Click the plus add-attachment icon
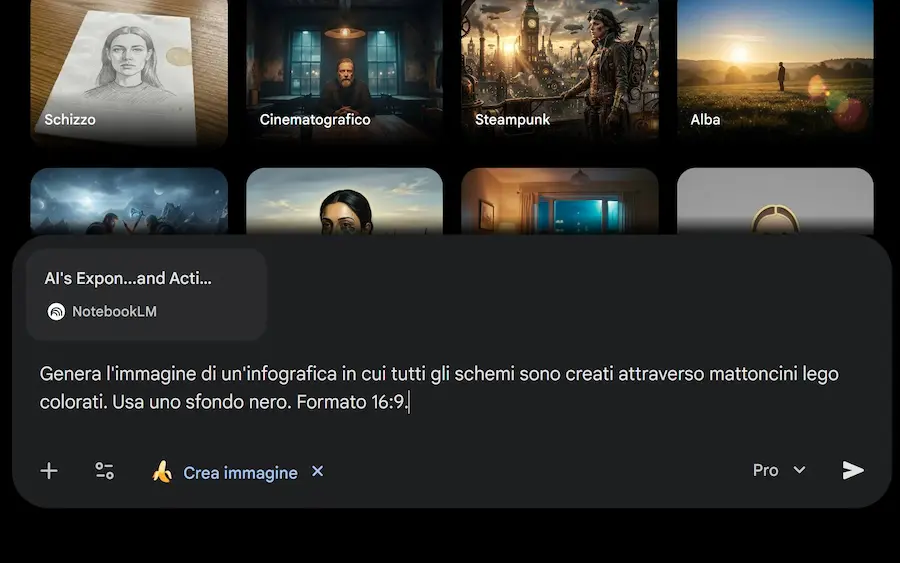The image size is (900, 563). tap(49, 471)
